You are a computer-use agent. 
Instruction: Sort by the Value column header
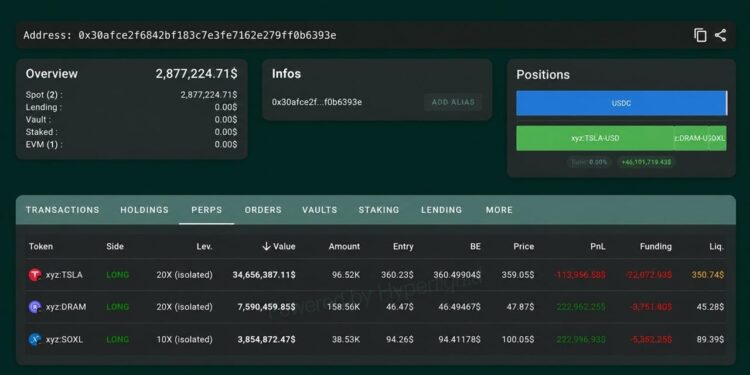[x=284, y=247]
